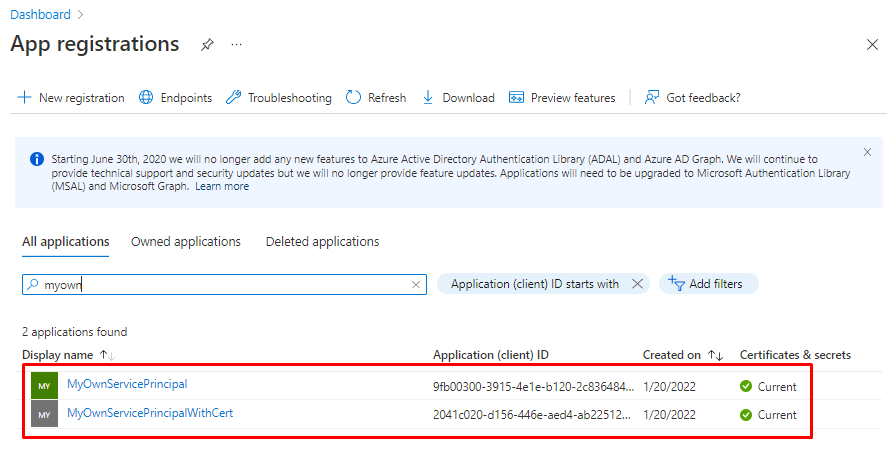Image resolution: width=892 pixels, height=461 pixels.
Task: Refresh the app registrations list
Action: pos(376,98)
